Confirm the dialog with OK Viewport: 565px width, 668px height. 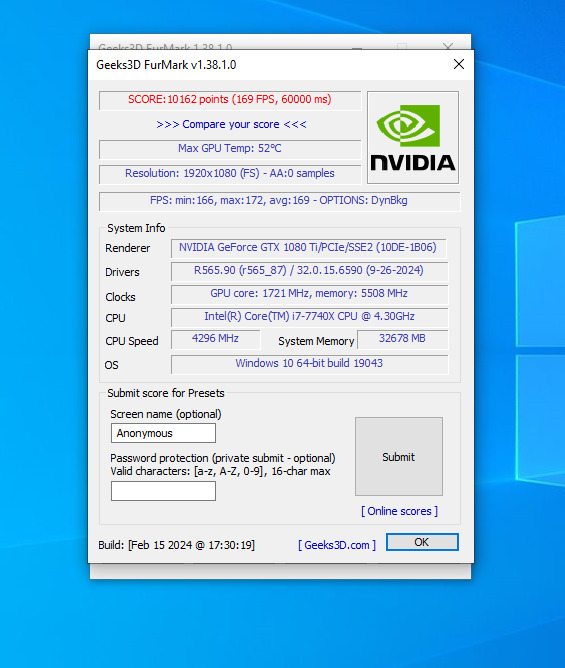coord(422,542)
